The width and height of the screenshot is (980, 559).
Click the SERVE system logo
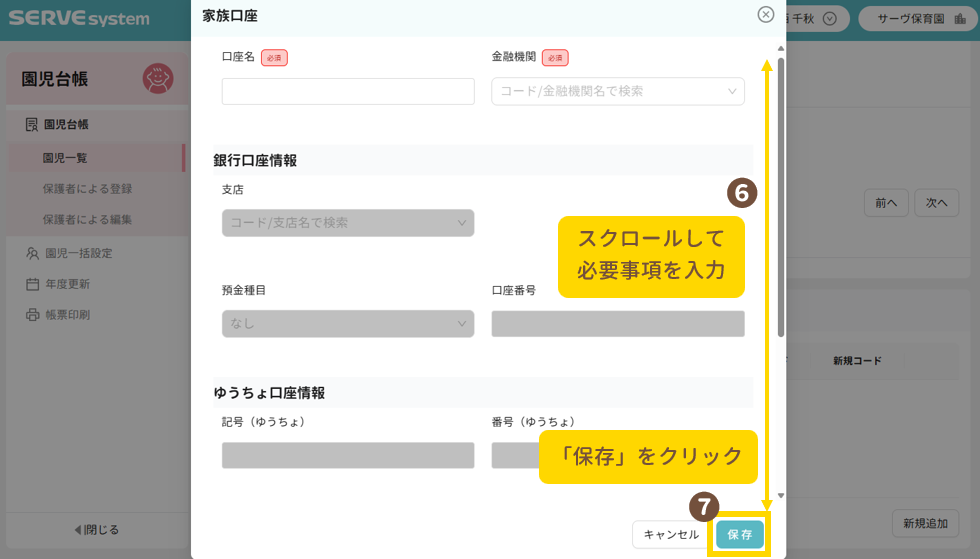pos(79,19)
